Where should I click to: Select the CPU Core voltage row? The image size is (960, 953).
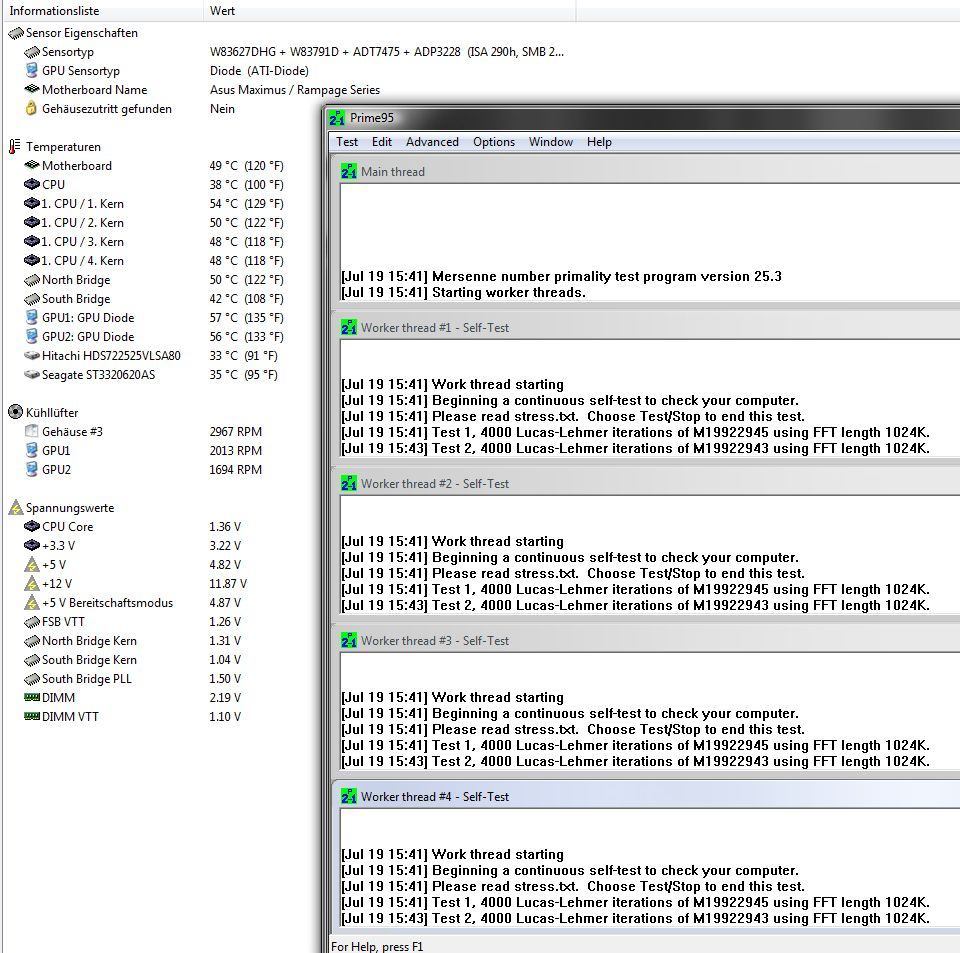[133, 526]
